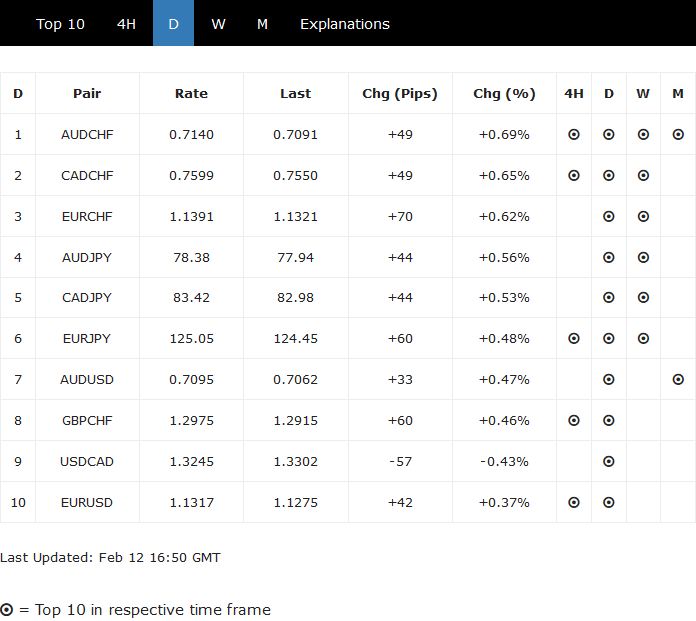The image size is (696, 621).
Task: Click the 4H marker icon for EURJPY
Action: (574, 339)
